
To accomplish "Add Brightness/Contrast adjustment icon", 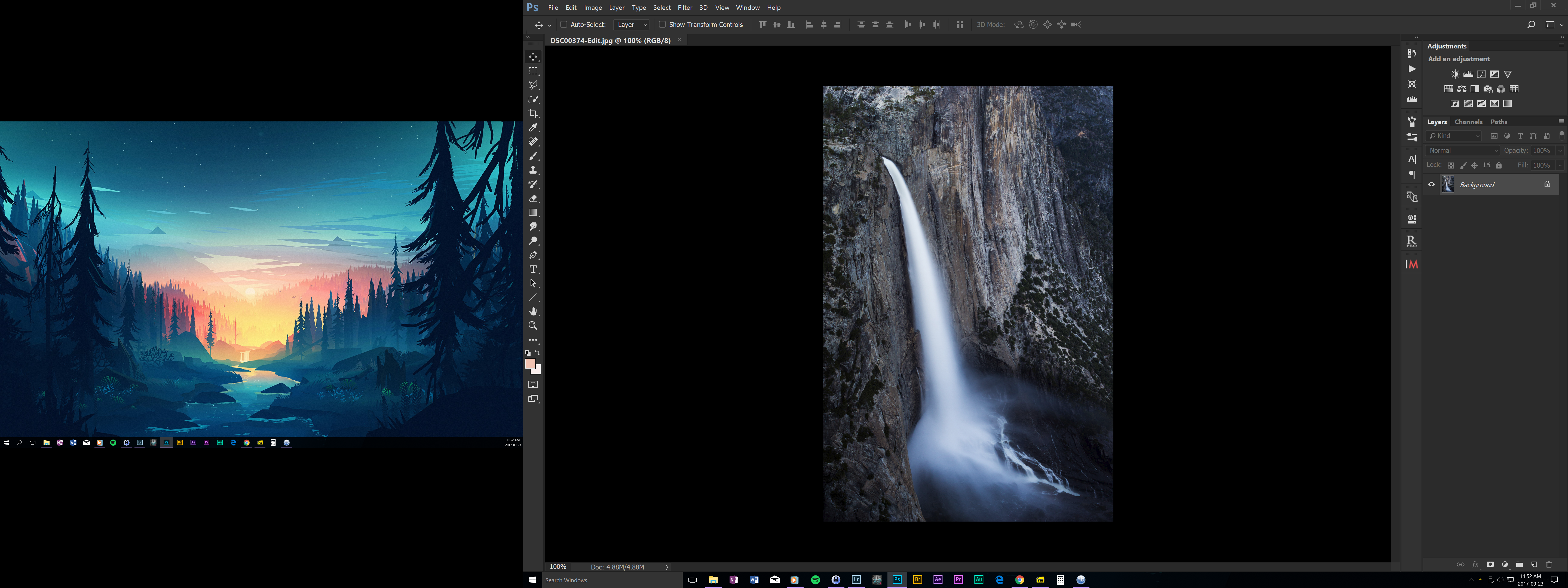I will (1455, 74).
